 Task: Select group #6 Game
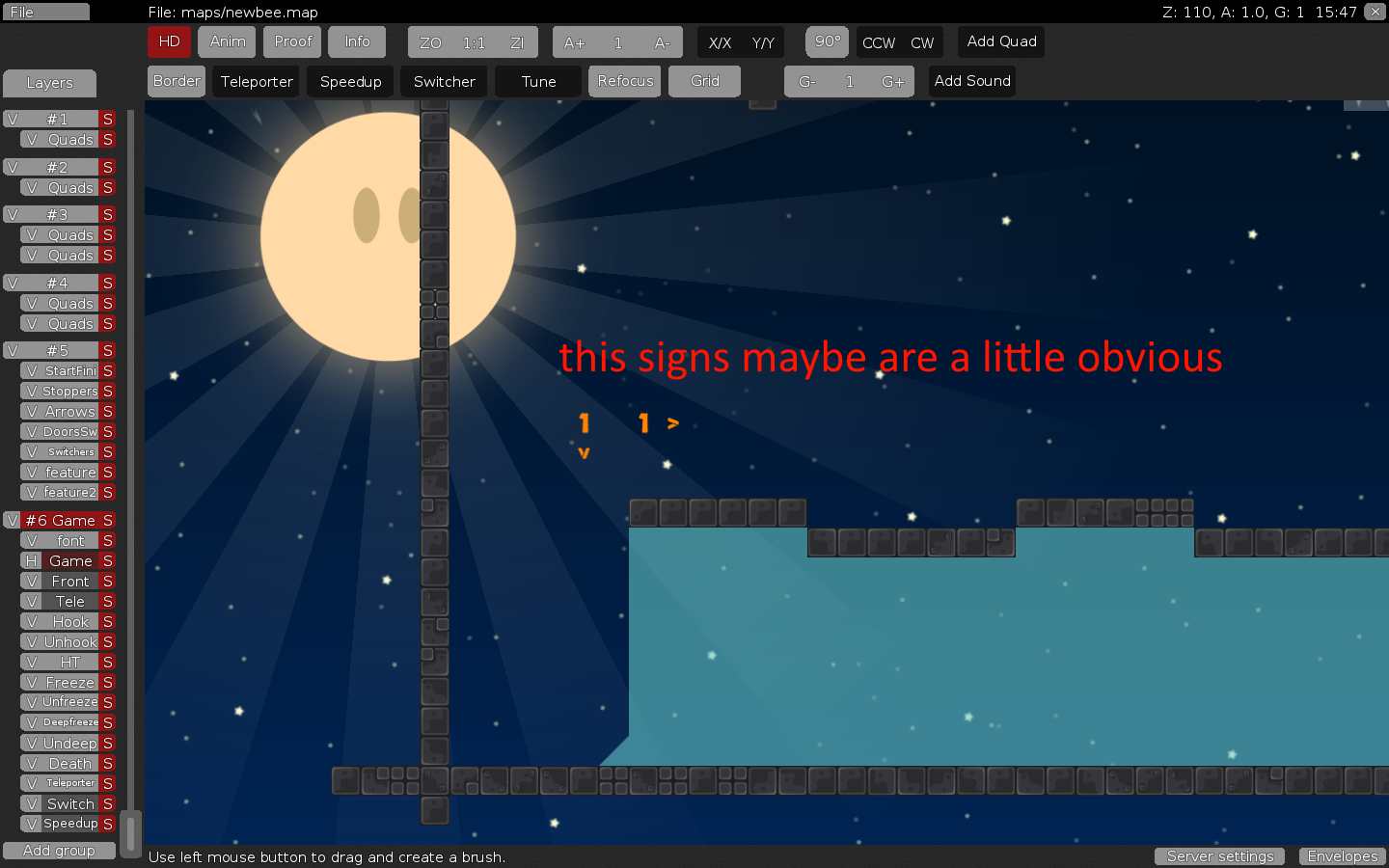pos(60,521)
